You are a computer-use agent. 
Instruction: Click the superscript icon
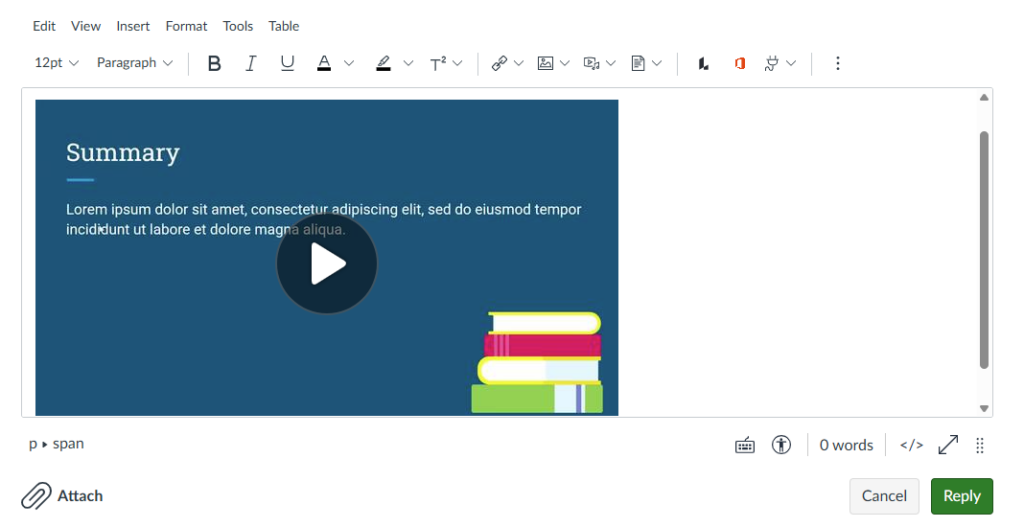point(438,63)
